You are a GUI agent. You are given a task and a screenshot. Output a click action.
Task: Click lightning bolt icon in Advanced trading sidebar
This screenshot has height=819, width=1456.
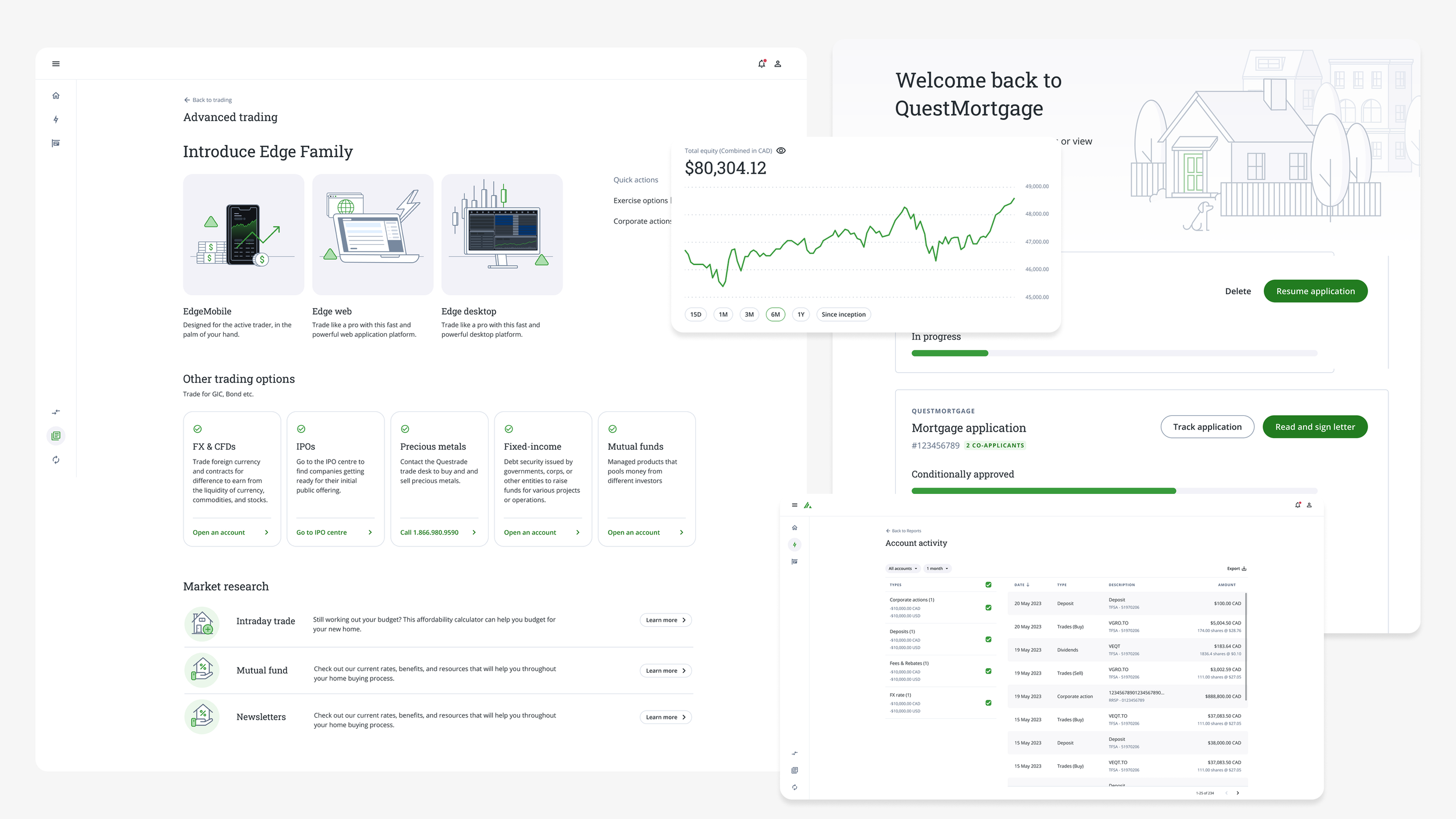tap(56, 119)
